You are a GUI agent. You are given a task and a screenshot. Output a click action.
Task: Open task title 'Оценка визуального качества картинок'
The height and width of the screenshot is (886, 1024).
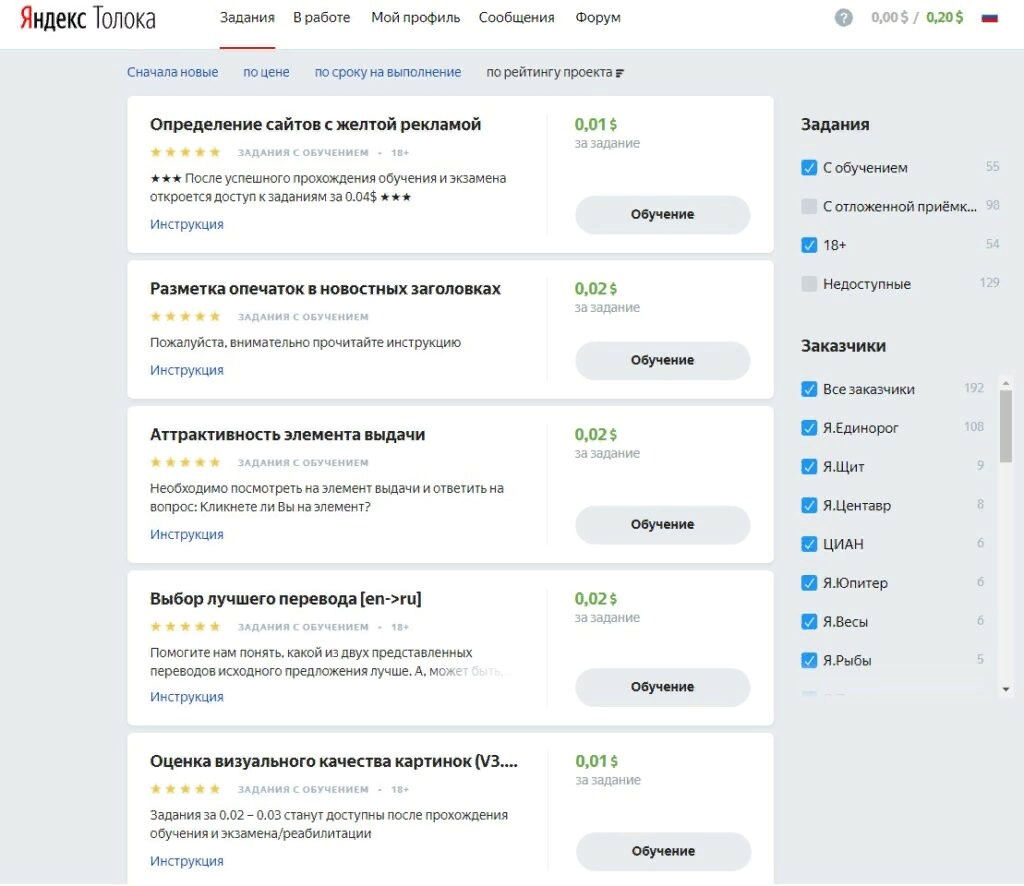pos(333,761)
